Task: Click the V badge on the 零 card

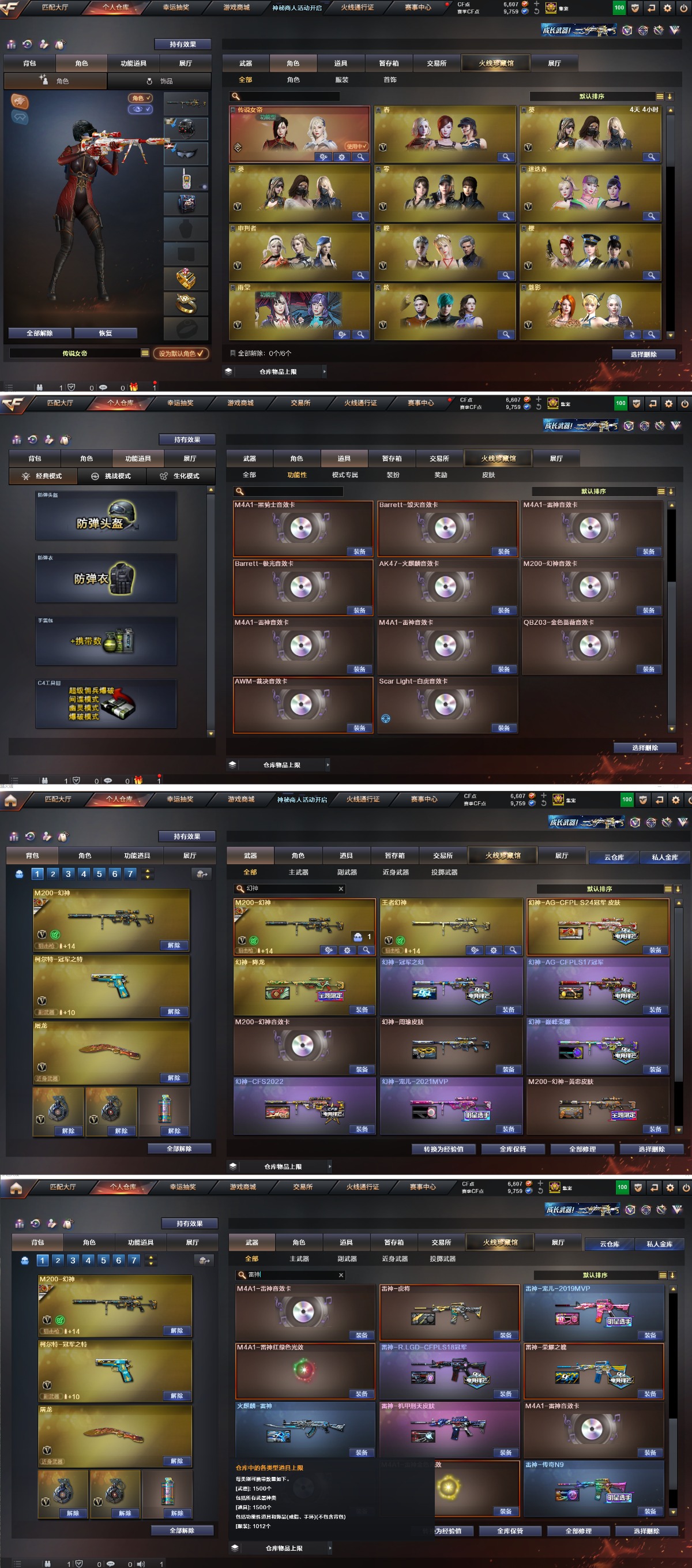Action: (x=383, y=207)
